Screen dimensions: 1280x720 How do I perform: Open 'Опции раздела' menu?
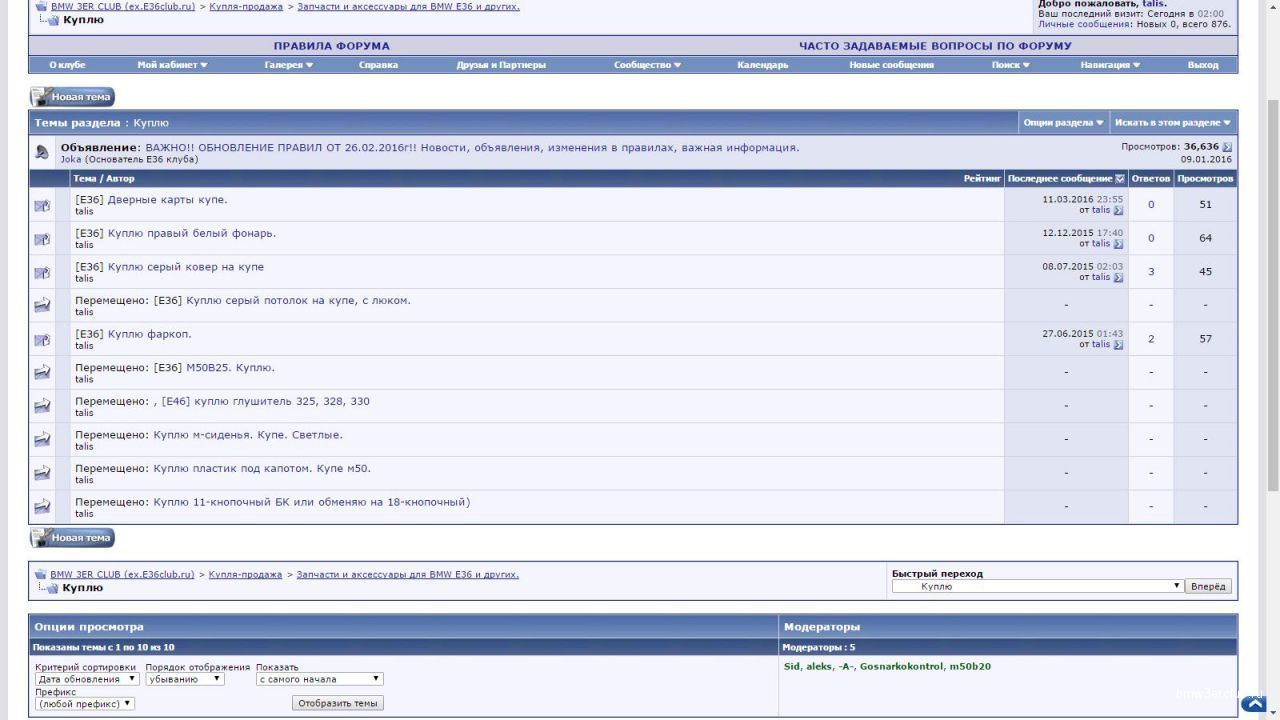[x=1063, y=123]
